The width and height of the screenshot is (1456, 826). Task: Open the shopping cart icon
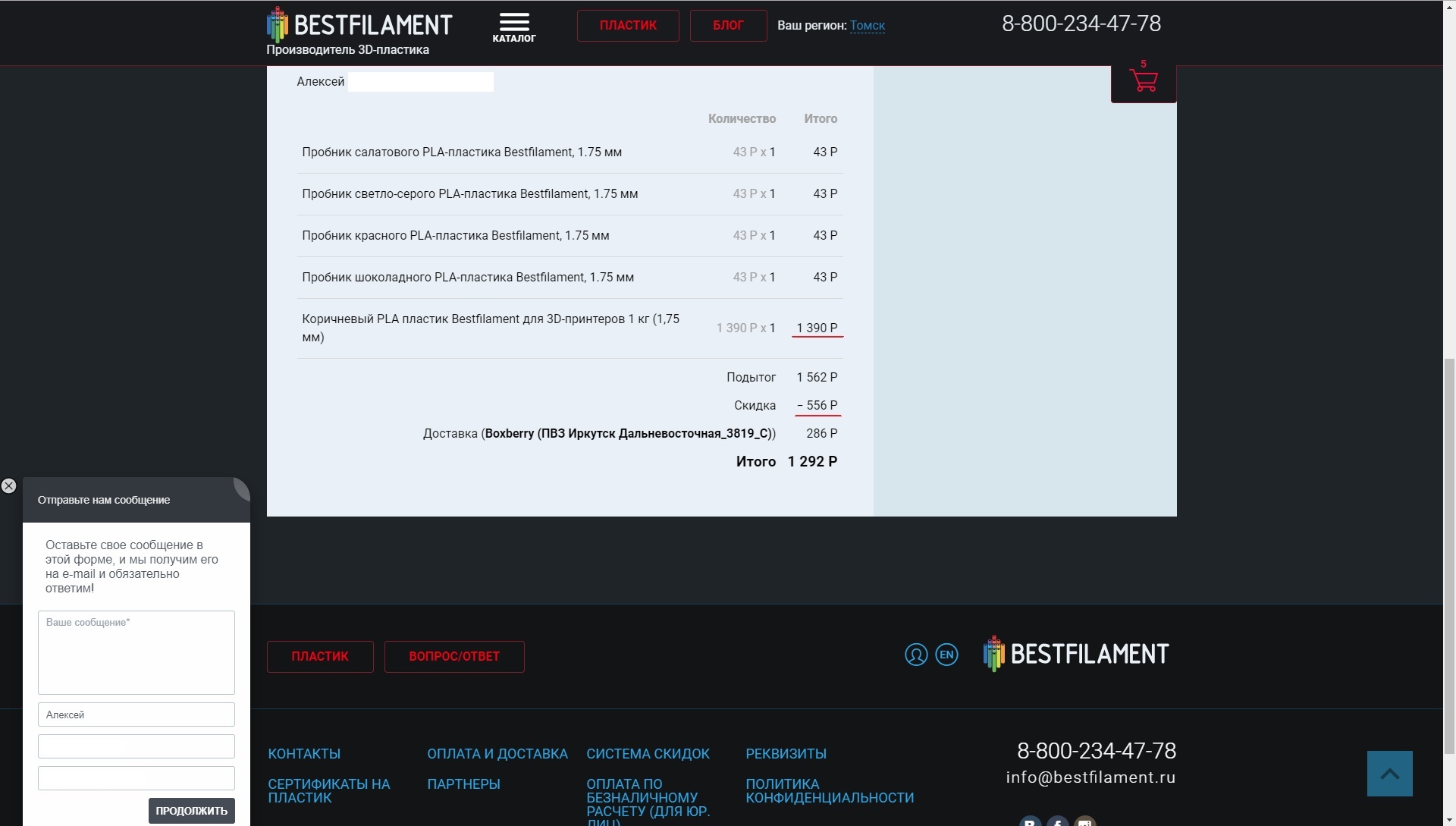coord(1143,80)
